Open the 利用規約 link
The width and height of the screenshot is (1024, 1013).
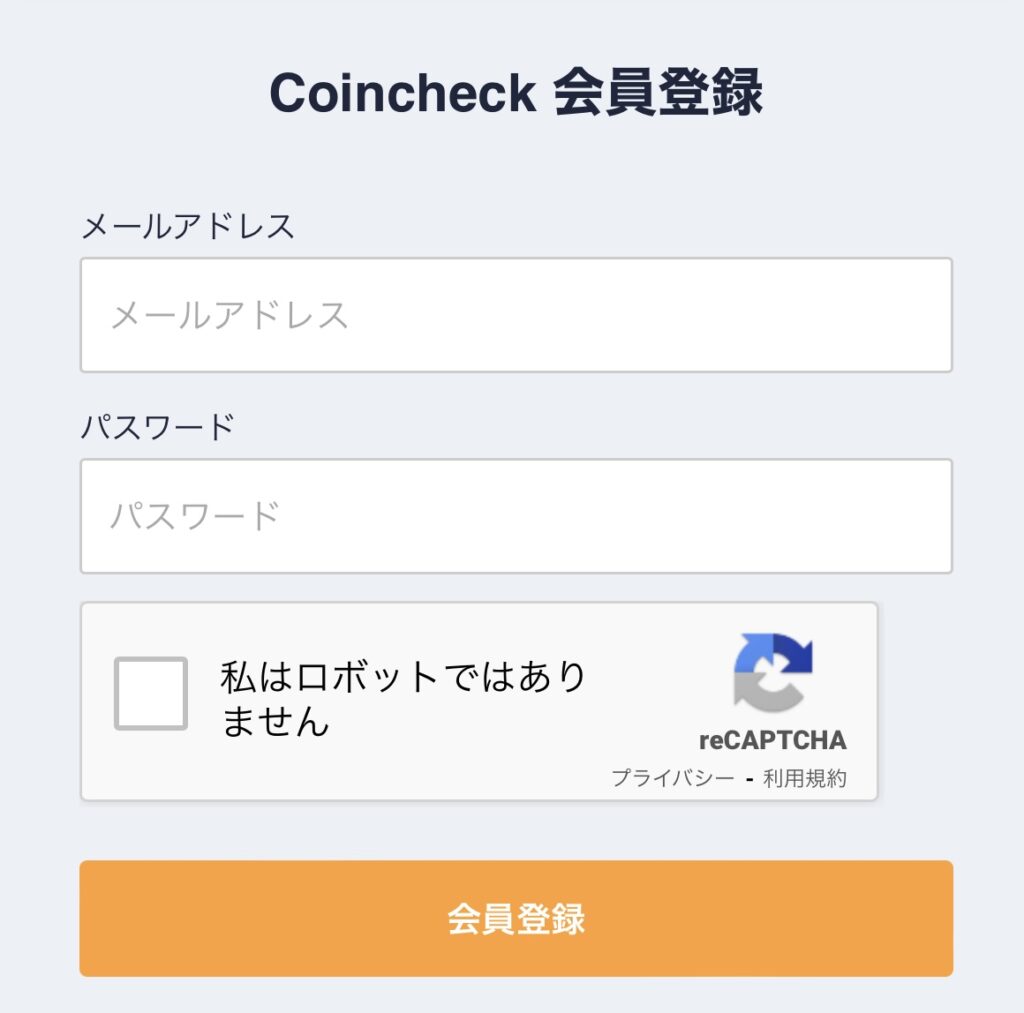(804, 779)
